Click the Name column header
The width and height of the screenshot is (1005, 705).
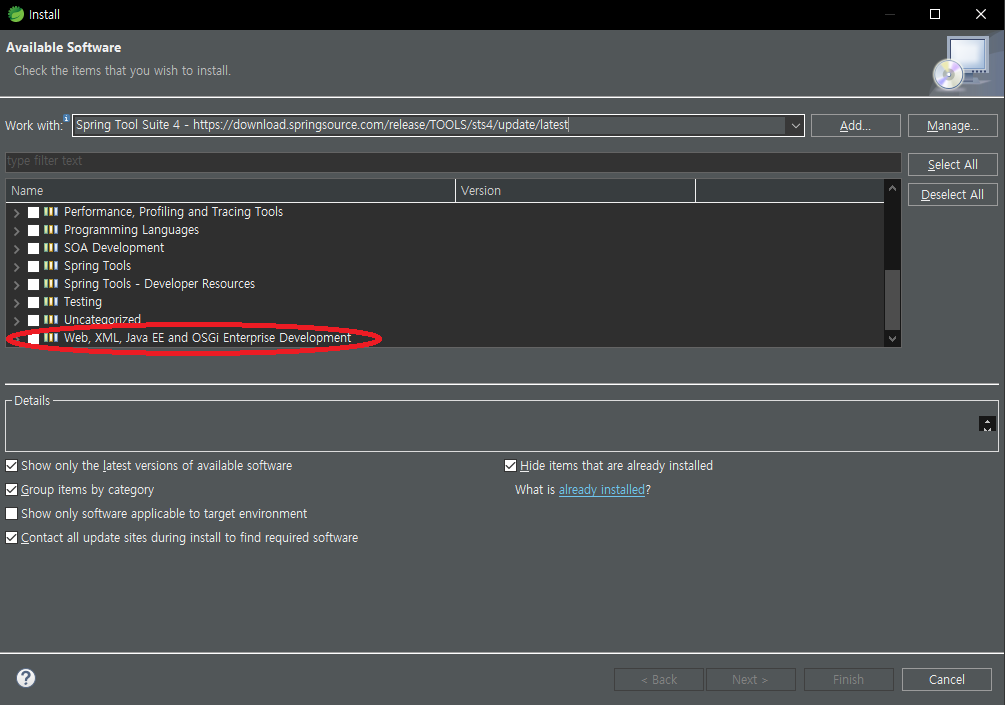[231, 190]
